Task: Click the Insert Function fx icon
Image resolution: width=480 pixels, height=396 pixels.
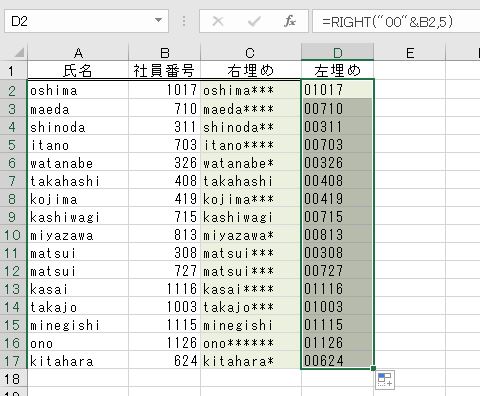Action: click(289, 21)
